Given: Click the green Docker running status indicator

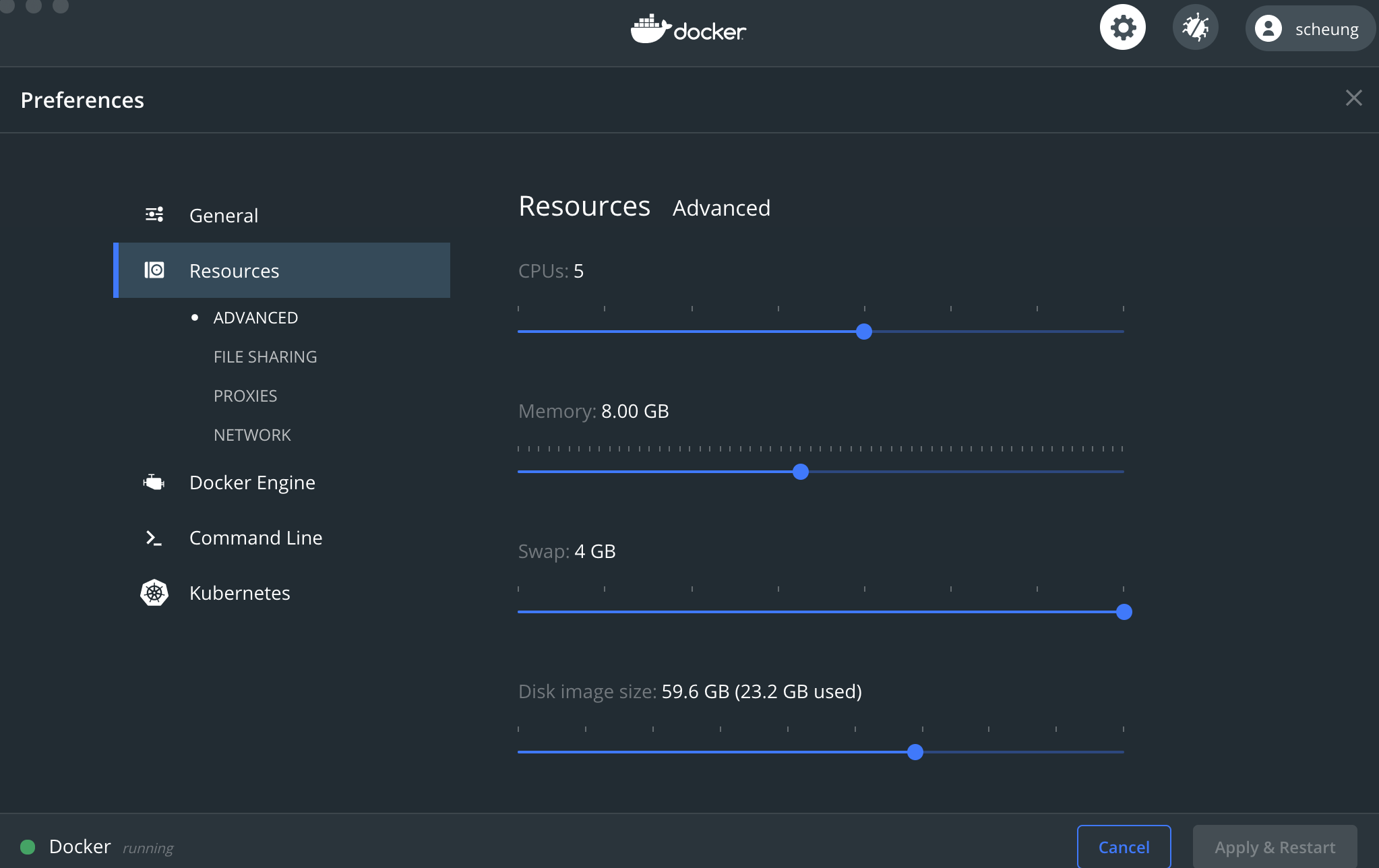Looking at the screenshot, I should click(28, 846).
